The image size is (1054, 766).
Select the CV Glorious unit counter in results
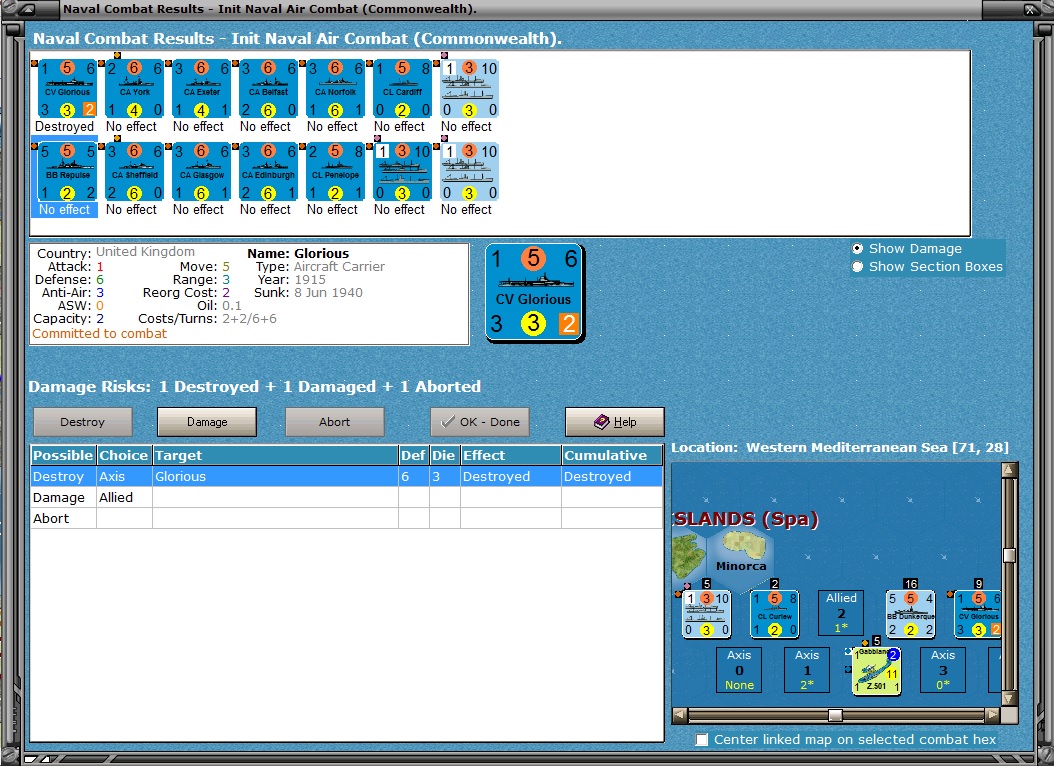(67, 89)
